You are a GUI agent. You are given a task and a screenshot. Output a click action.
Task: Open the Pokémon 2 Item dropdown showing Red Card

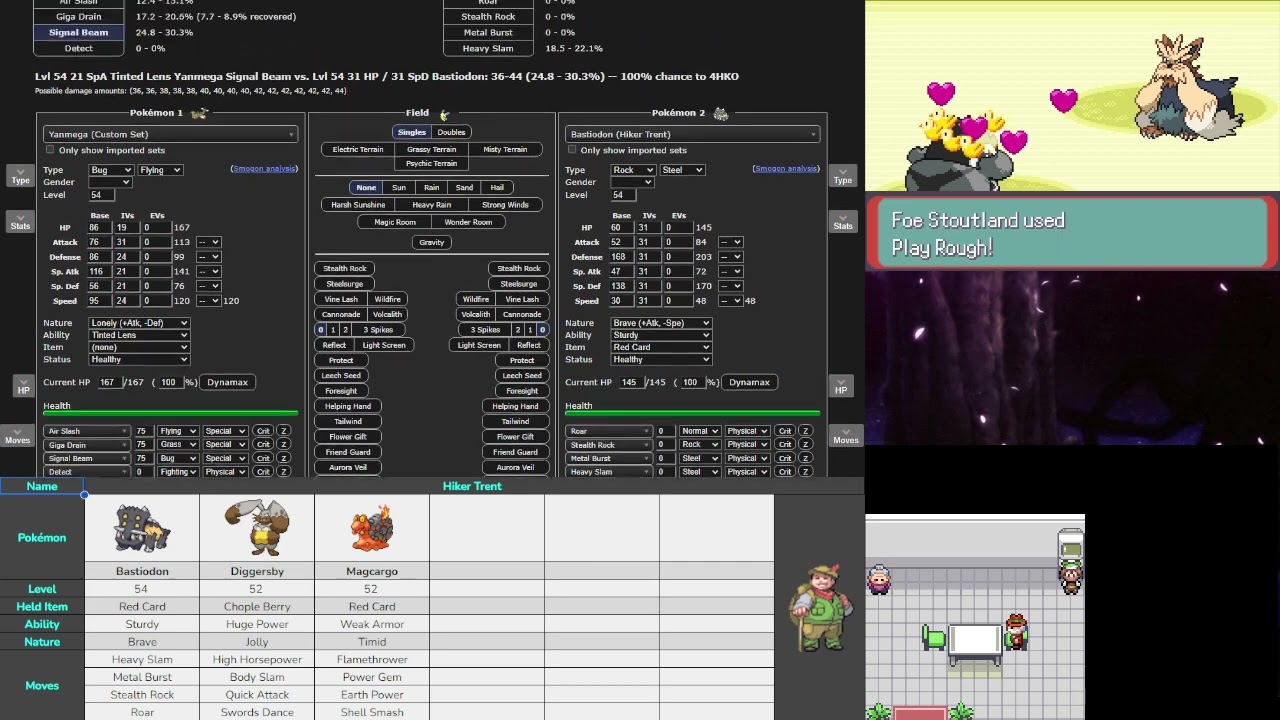[x=661, y=347]
